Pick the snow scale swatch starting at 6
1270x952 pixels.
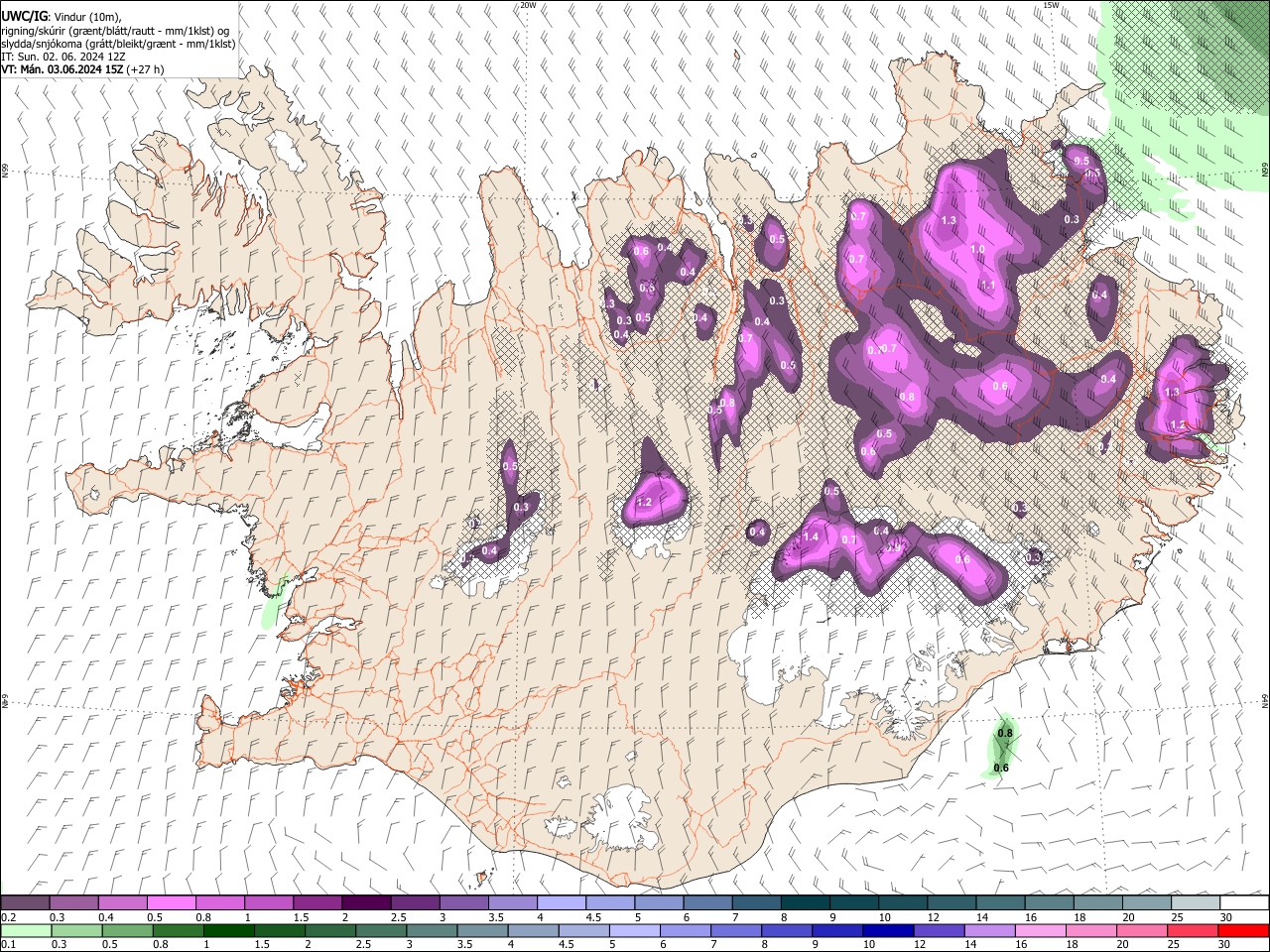[707, 903]
